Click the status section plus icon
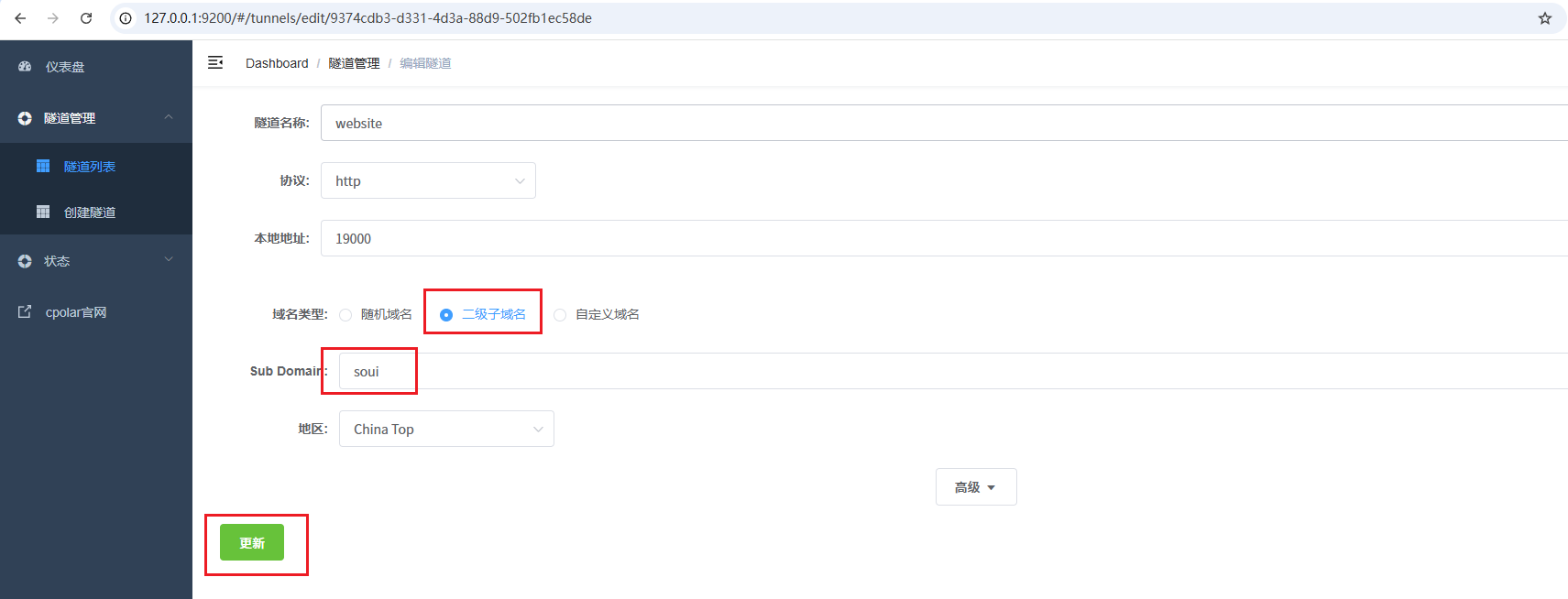The width and height of the screenshot is (1568, 599). pos(25,261)
